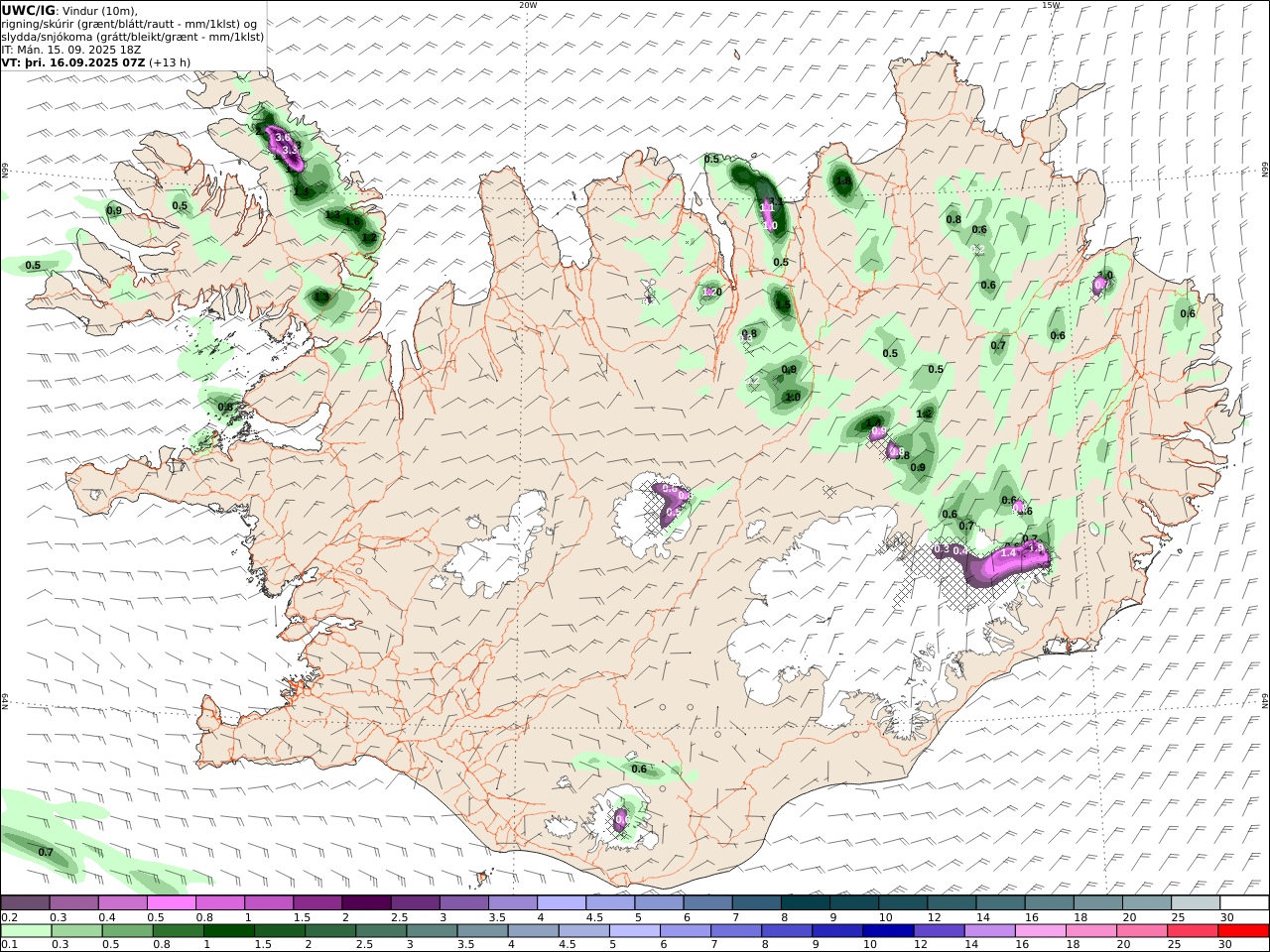The height and width of the screenshot is (952, 1270).
Task: Click the 0.1 label on rain legend
Action: [x=9, y=945]
